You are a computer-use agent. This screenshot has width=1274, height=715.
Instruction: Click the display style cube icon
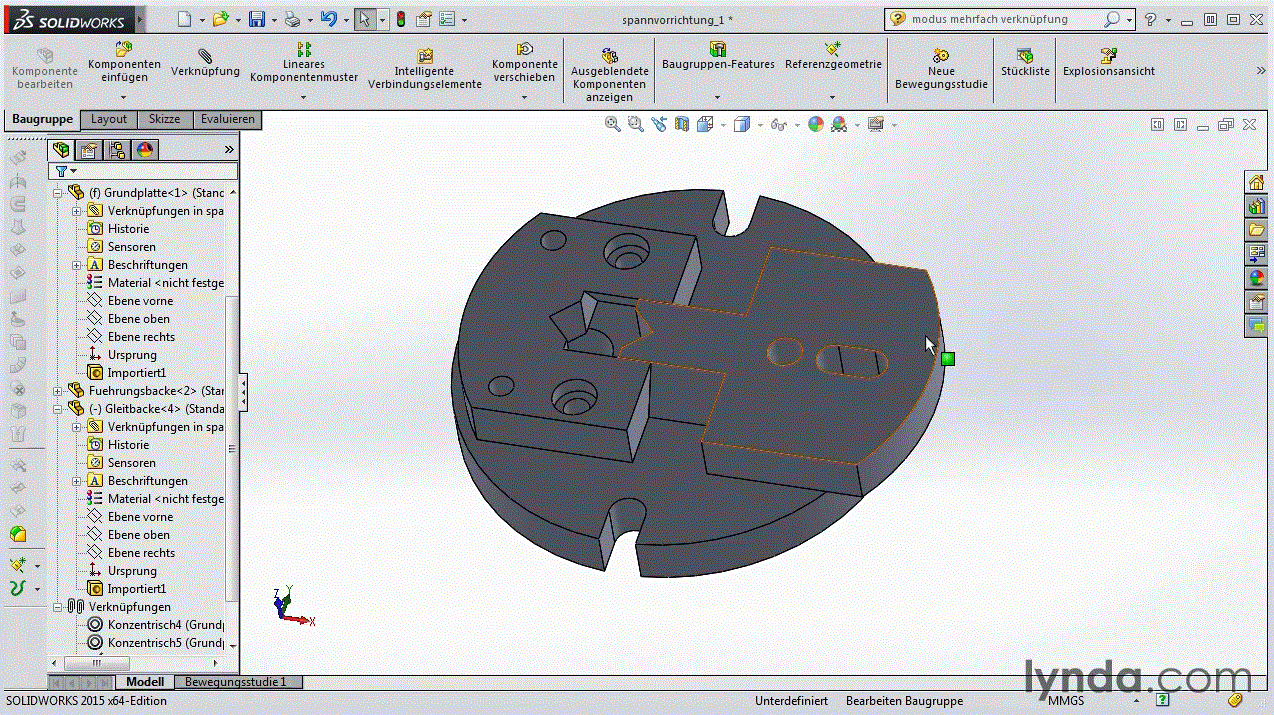[x=741, y=124]
